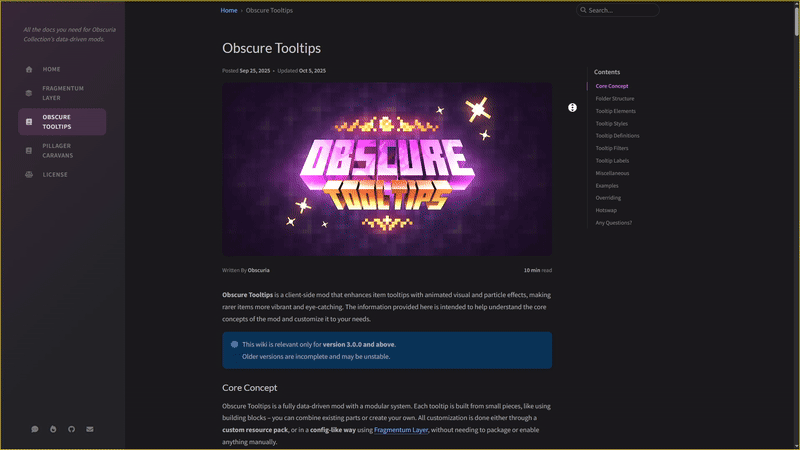Image resolution: width=800 pixels, height=450 pixels.
Task: Click the email envelope icon
Action: [90, 429]
